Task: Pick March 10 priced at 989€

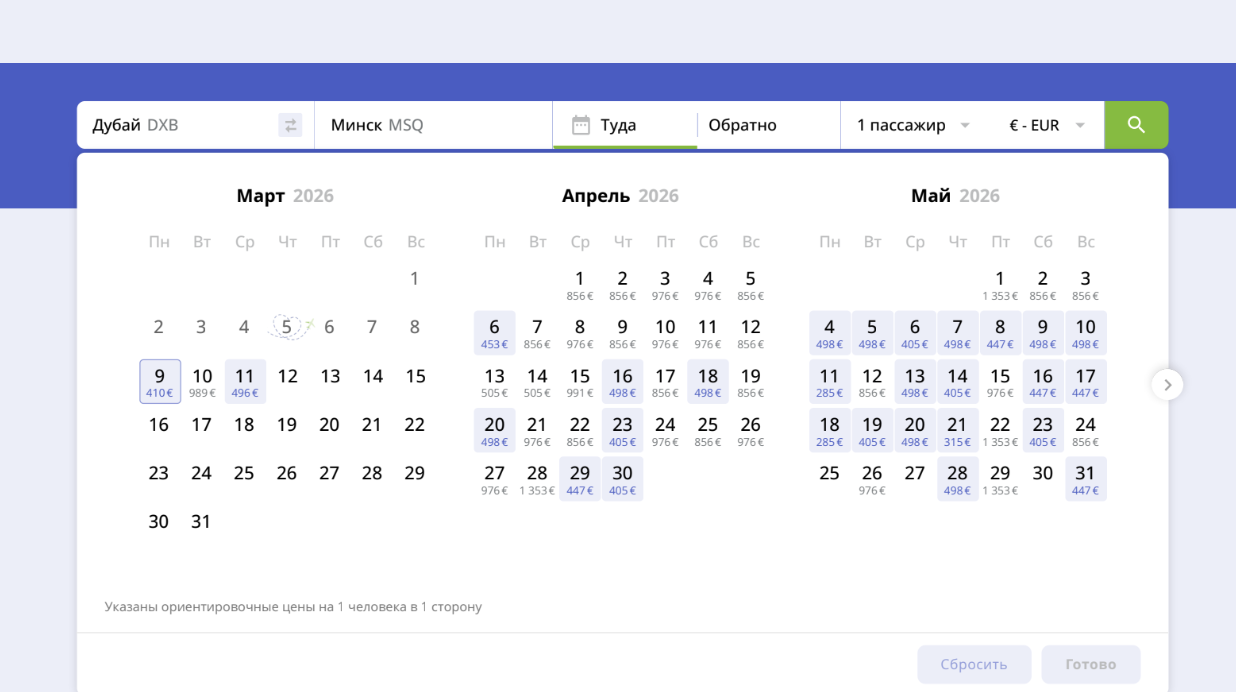Action: (202, 381)
